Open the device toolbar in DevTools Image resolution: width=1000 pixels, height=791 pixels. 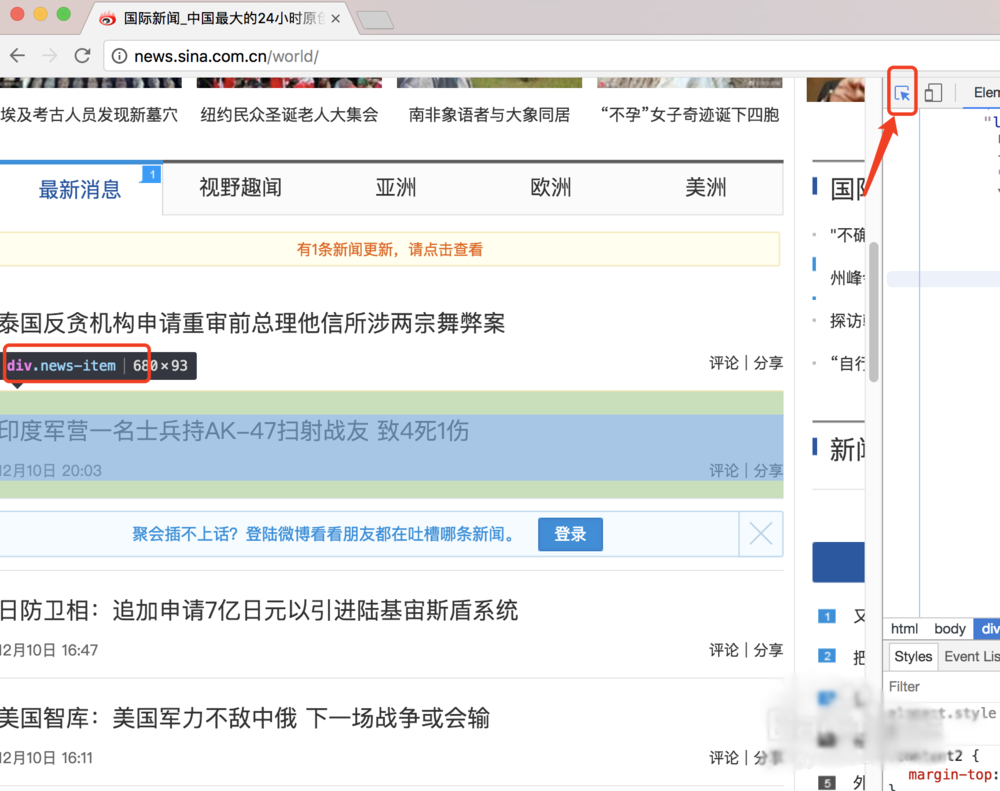point(933,91)
